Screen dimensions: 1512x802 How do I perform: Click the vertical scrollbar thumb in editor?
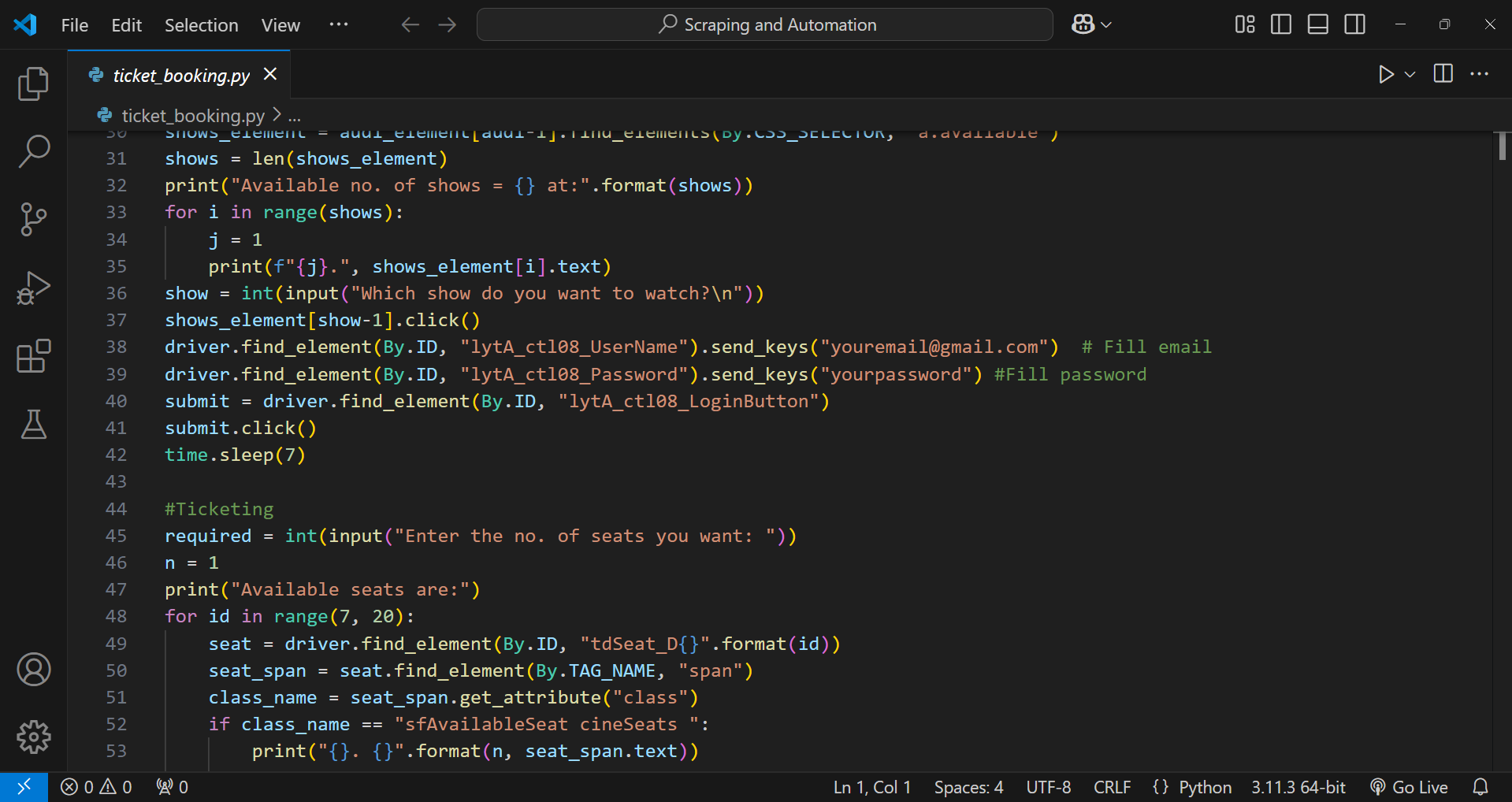pyautogui.click(x=1502, y=147)
